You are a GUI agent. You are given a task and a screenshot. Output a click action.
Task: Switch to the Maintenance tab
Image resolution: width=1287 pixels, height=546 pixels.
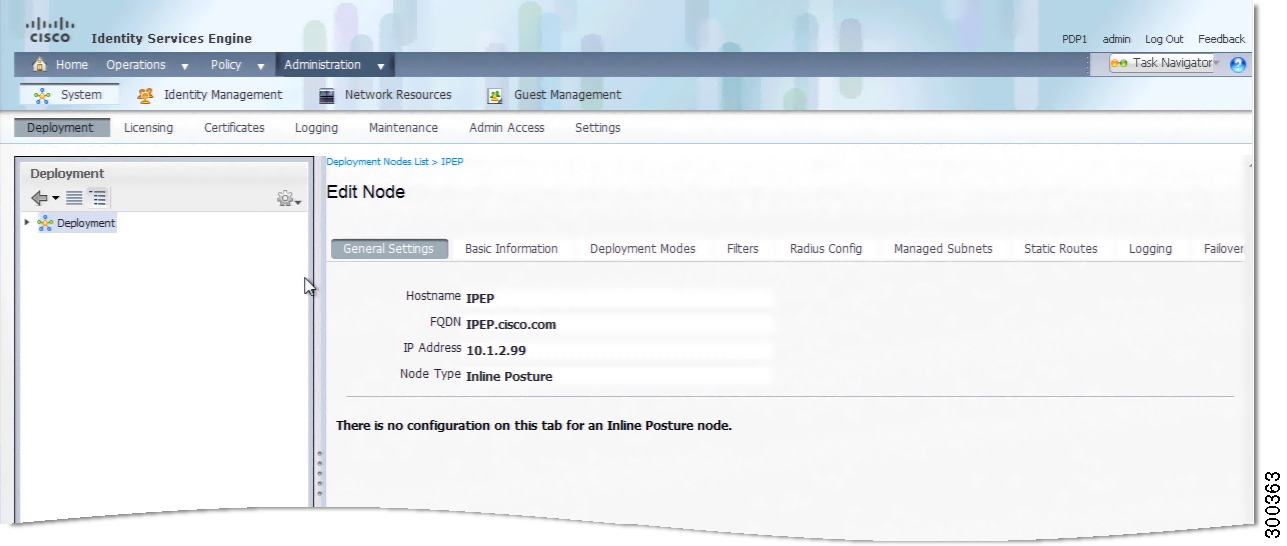pyautogui.click(x=403, y=128)
